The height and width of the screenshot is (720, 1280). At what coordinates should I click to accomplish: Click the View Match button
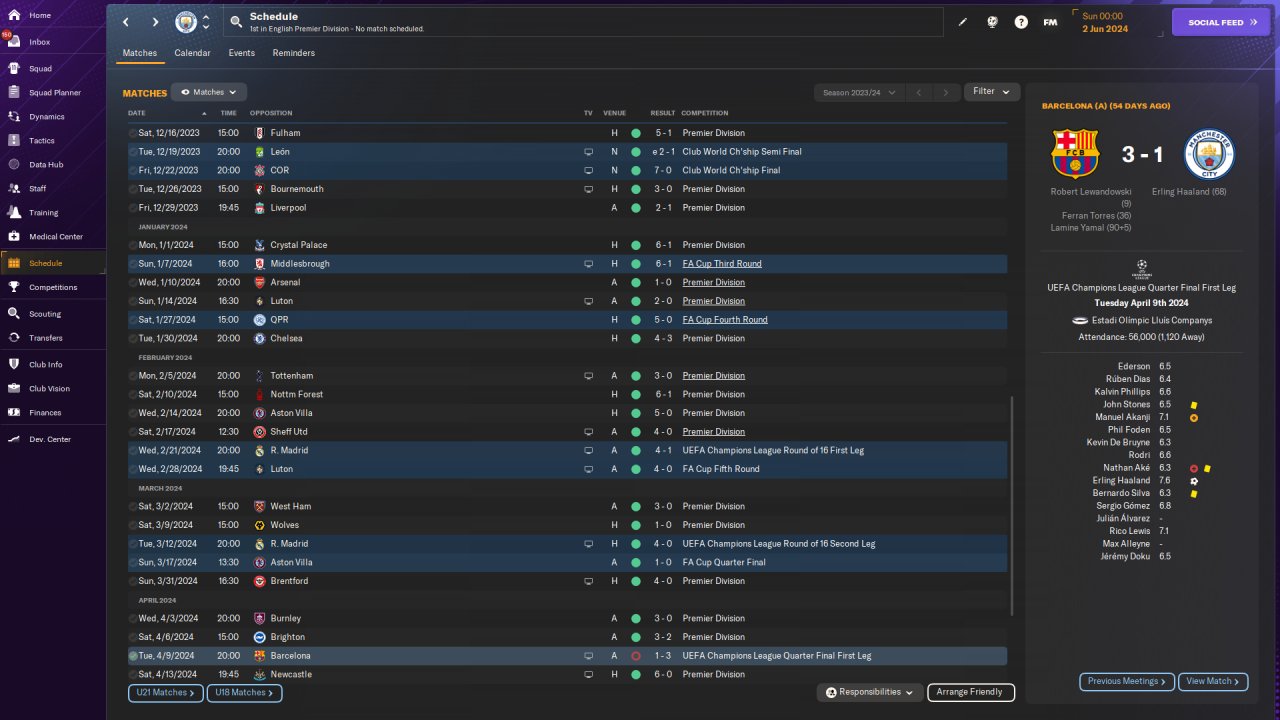tap(1213, 682)
